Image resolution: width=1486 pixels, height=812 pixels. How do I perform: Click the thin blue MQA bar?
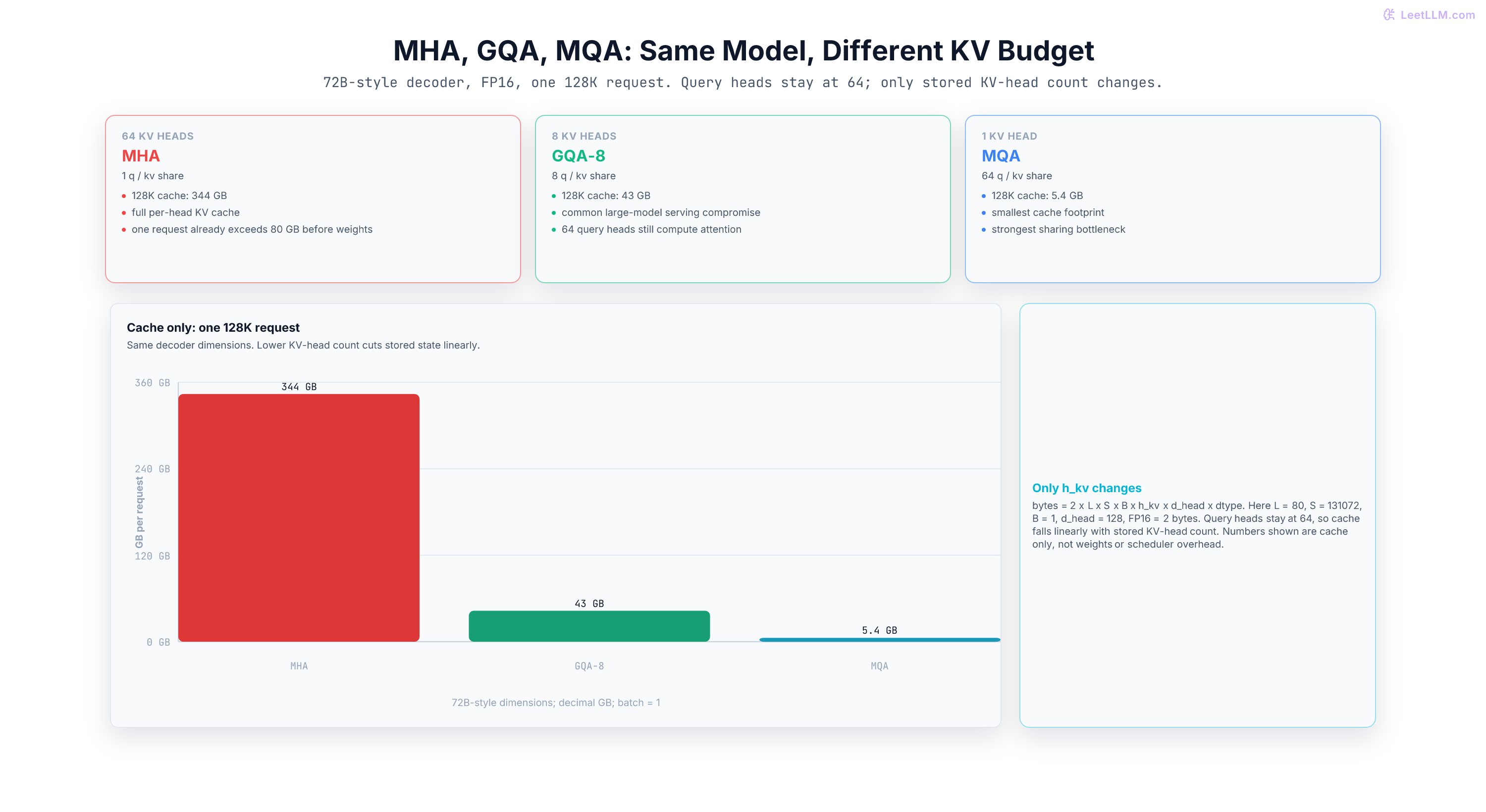pos(880,640)
